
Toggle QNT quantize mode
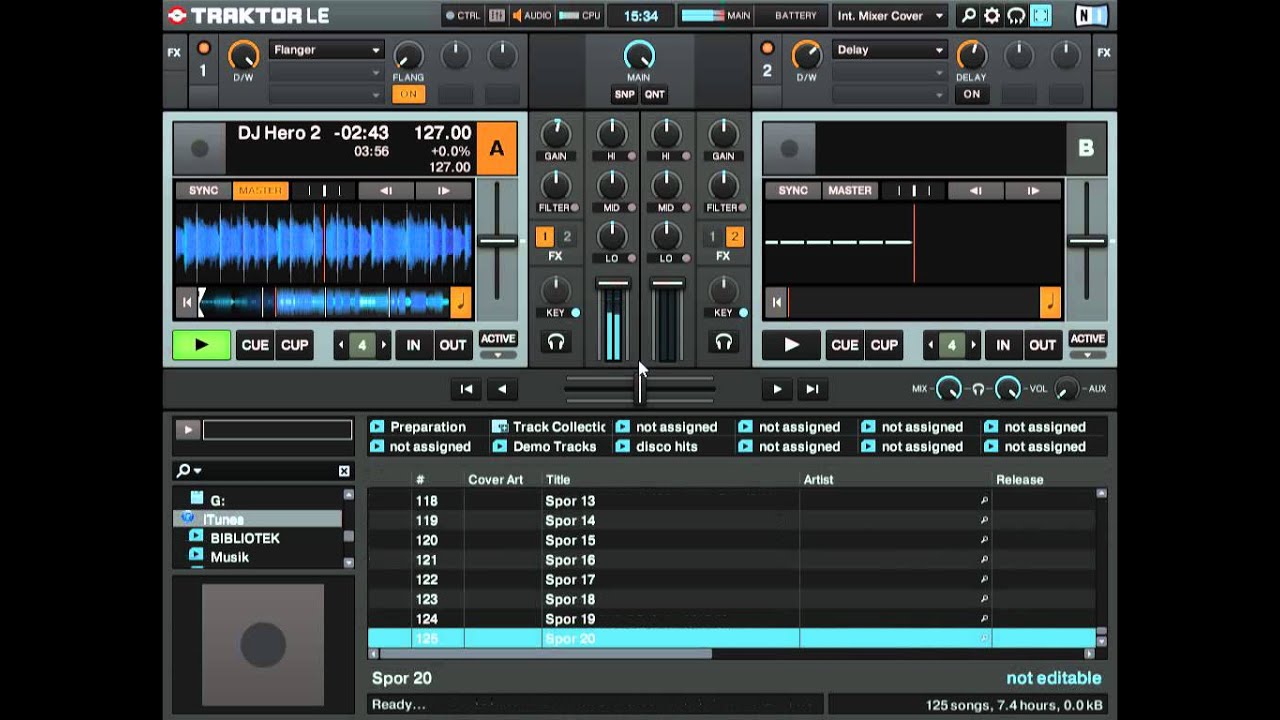point(654,94)
